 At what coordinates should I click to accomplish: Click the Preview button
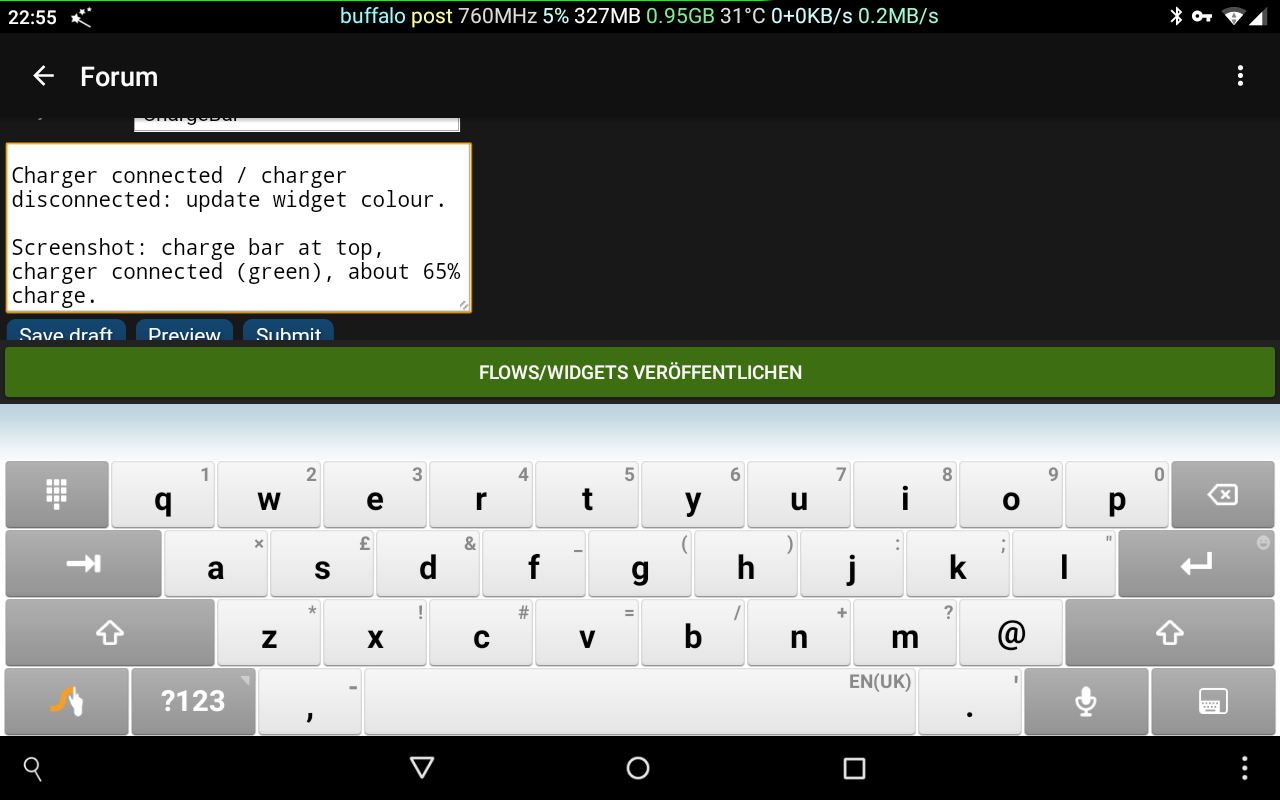[184, 333]
